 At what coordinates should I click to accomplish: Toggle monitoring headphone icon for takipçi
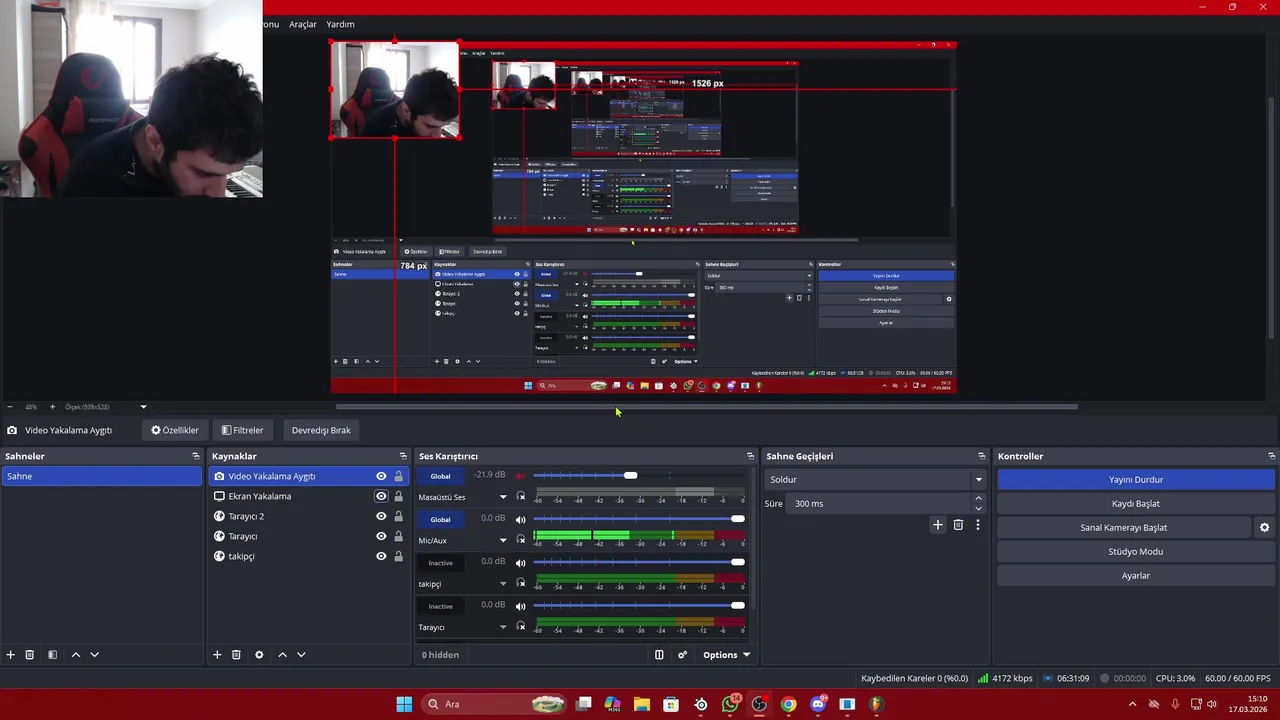coord(520,583)
